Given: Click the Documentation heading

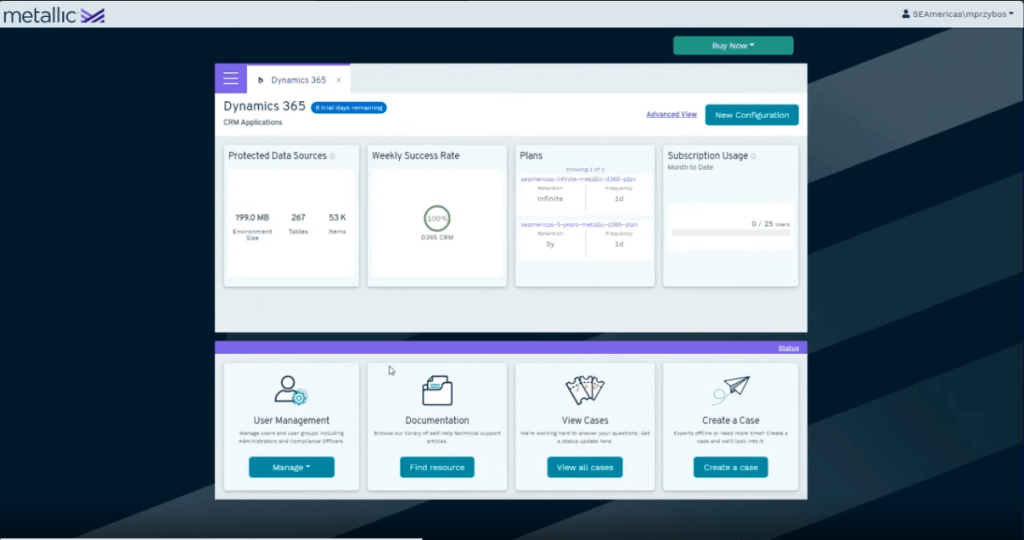Looking at the screenshot, I should pos(437,421).
